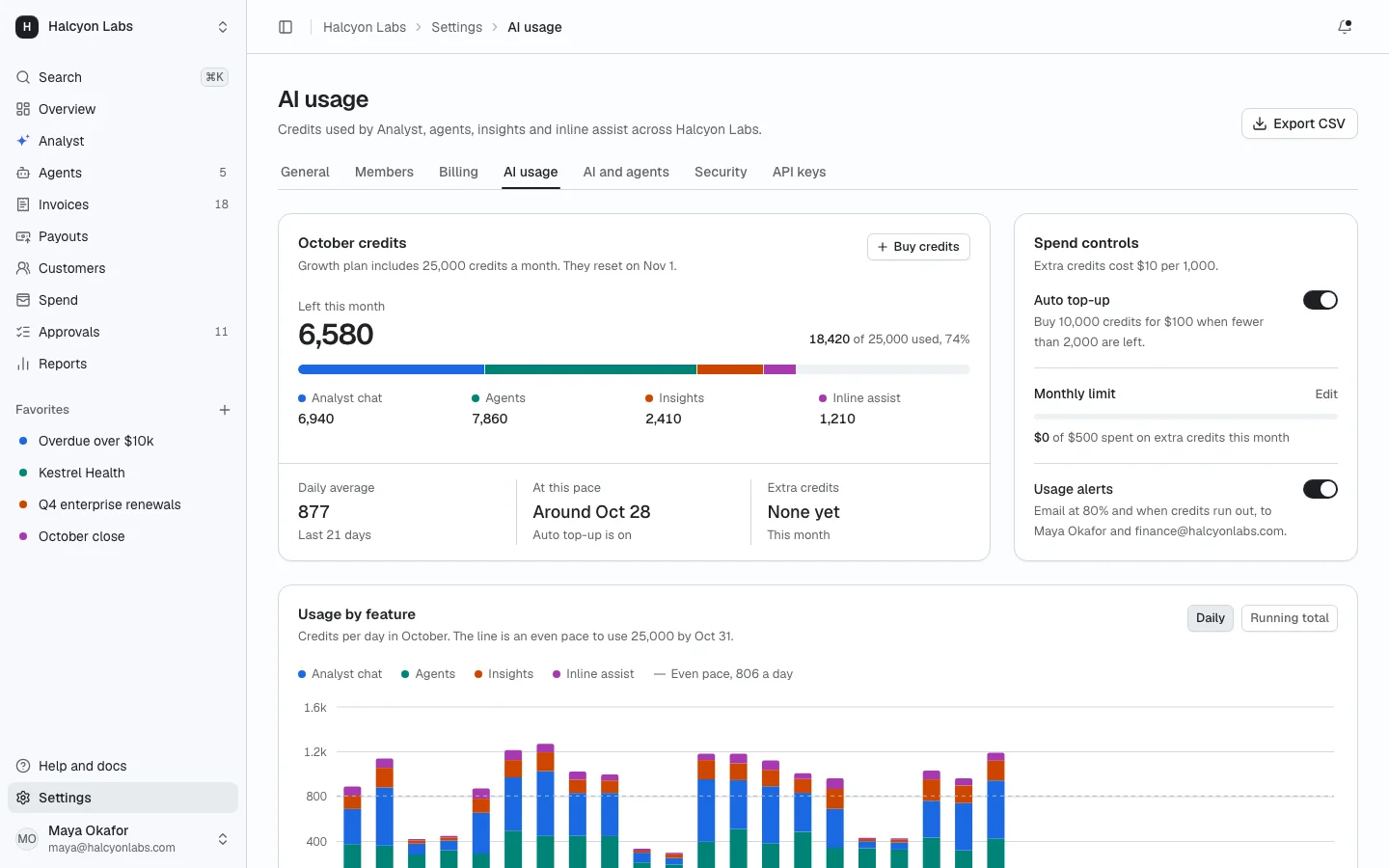
Task: Click the Buy credits button
Action: click(918, 247)
